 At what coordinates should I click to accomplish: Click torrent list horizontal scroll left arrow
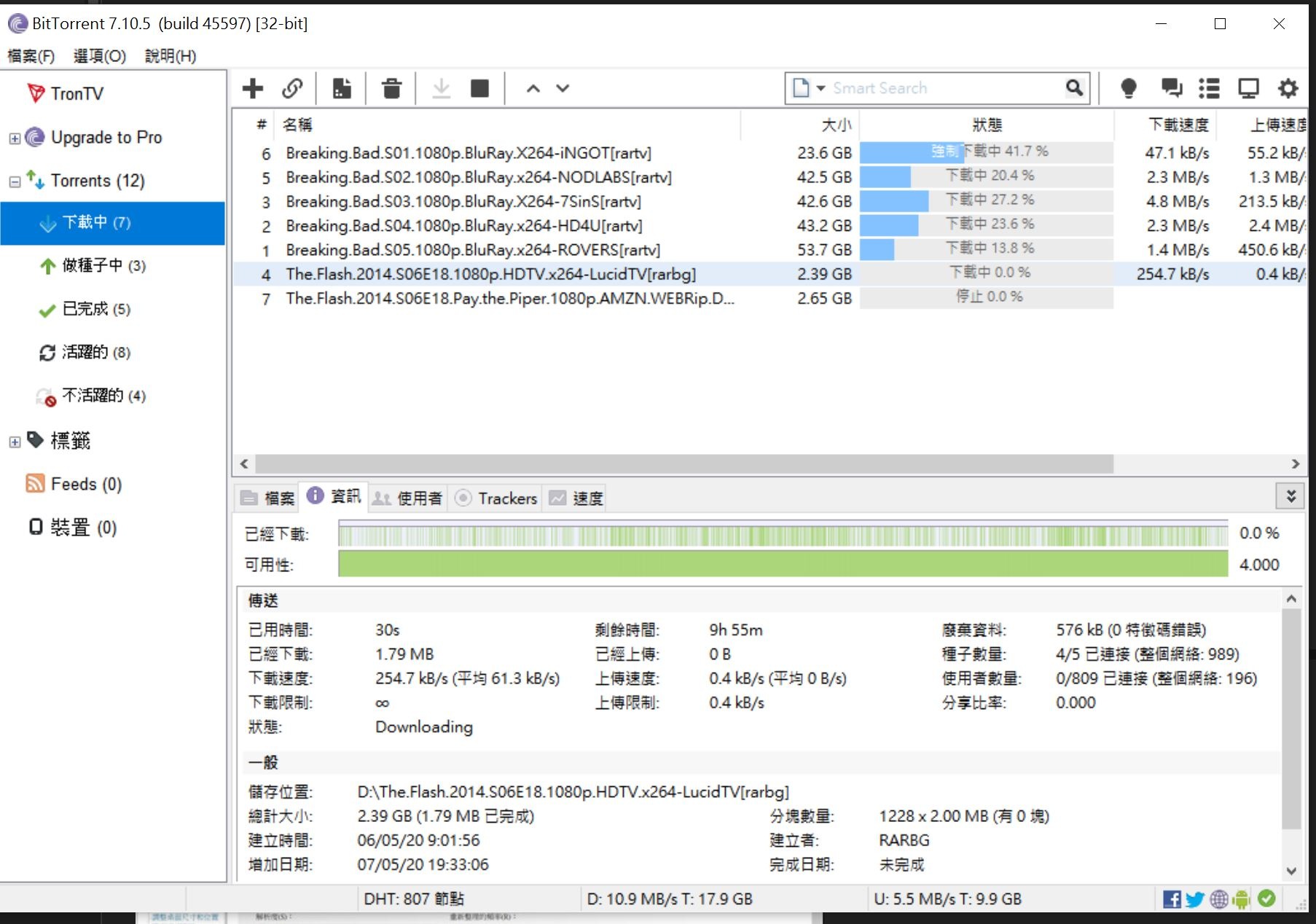coord(244,463)
